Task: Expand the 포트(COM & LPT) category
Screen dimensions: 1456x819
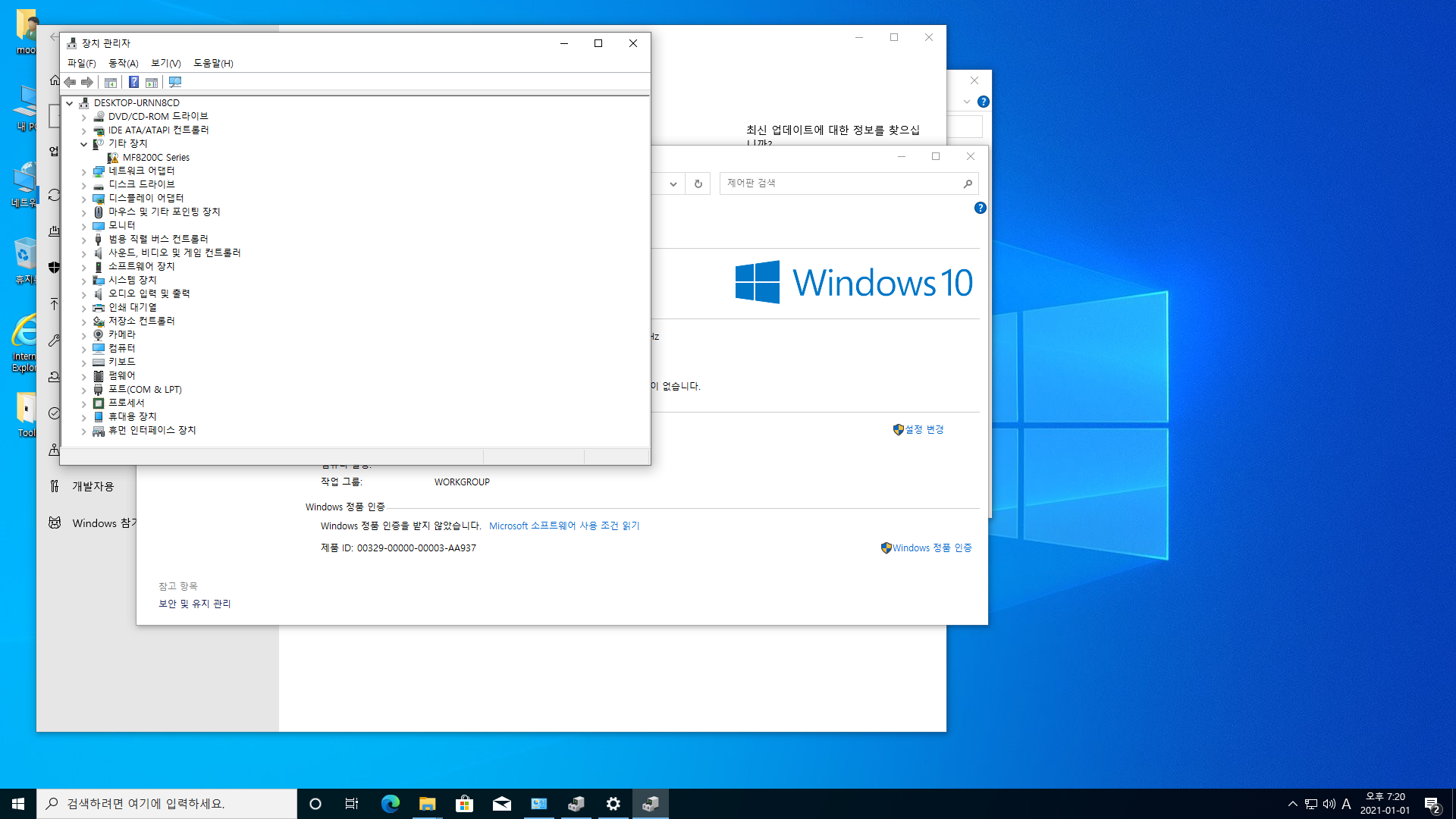Action: tap(84, 391)
